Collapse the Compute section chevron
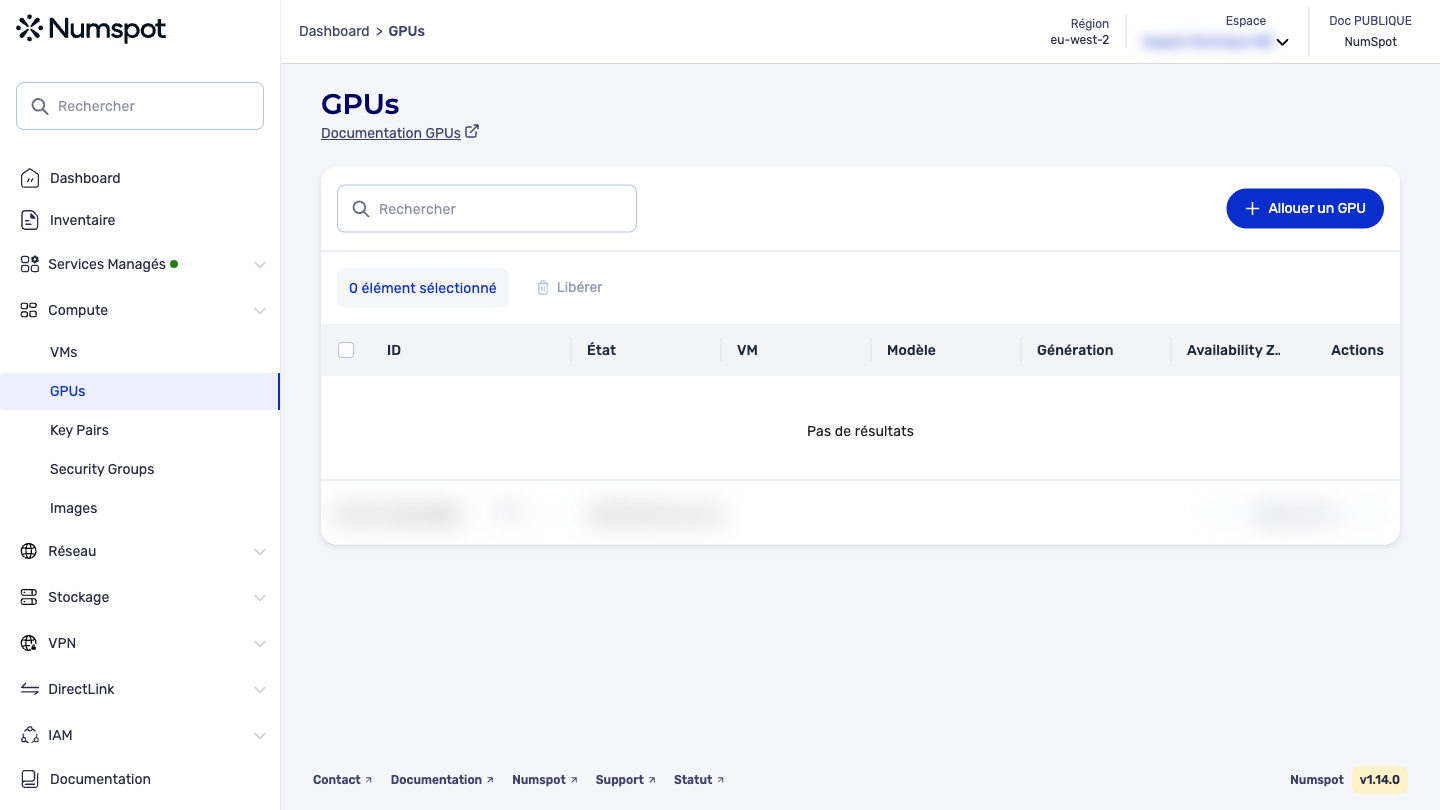Image resolution: width=1440 pixels, height=810 pixels. click(x=260, y=311)
